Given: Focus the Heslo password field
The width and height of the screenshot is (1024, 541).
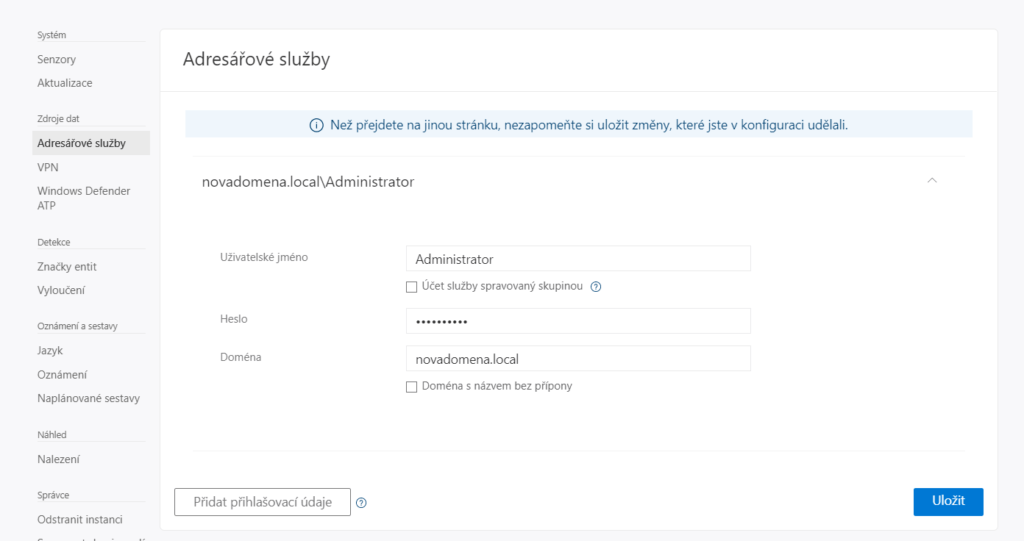Looking at the screenshot, I should (578, 321).
